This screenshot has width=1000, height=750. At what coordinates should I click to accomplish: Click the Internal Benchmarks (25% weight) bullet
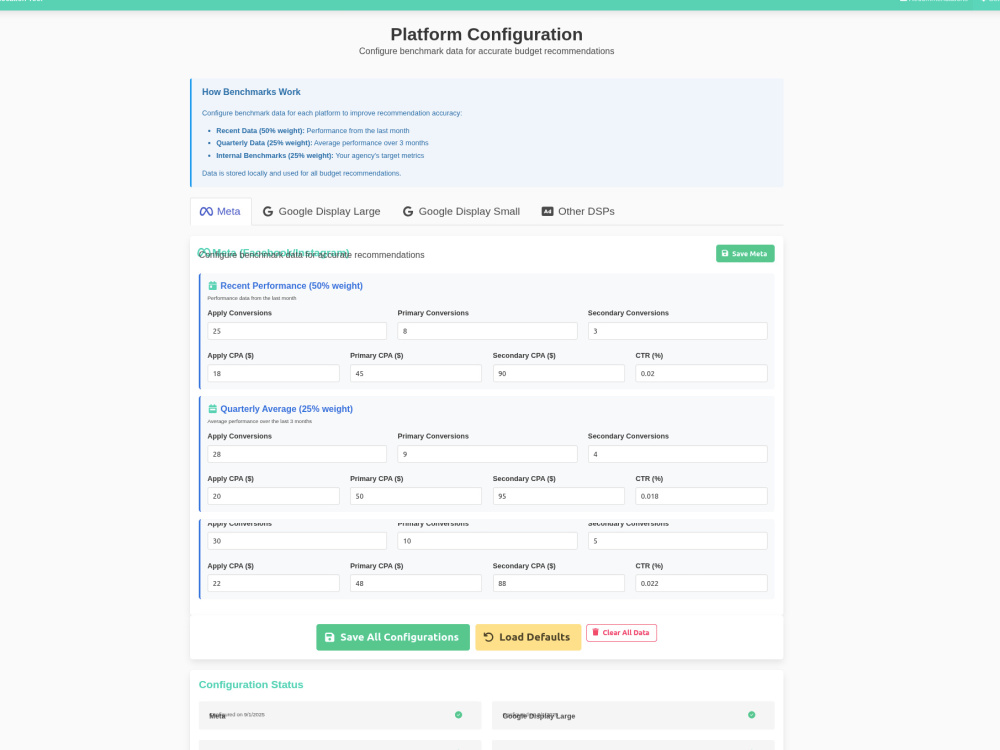(320, 156)
